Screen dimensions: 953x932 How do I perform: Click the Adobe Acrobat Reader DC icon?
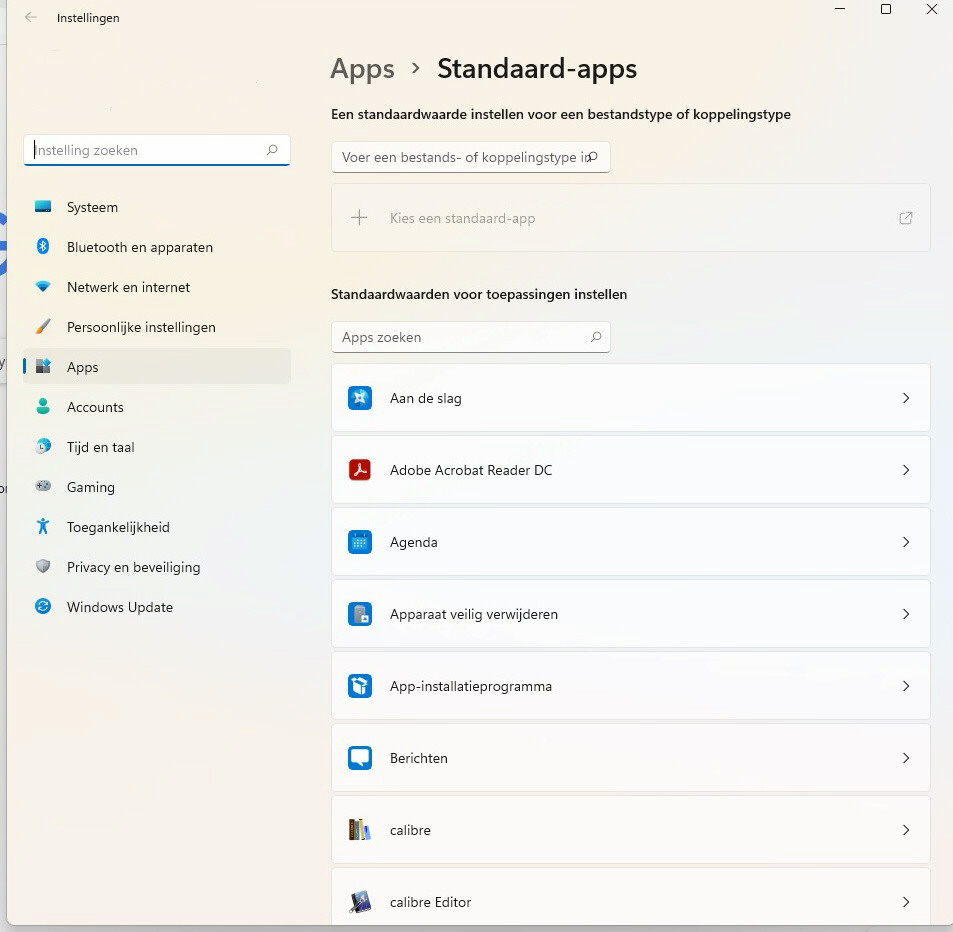click(x=360, y=470)
